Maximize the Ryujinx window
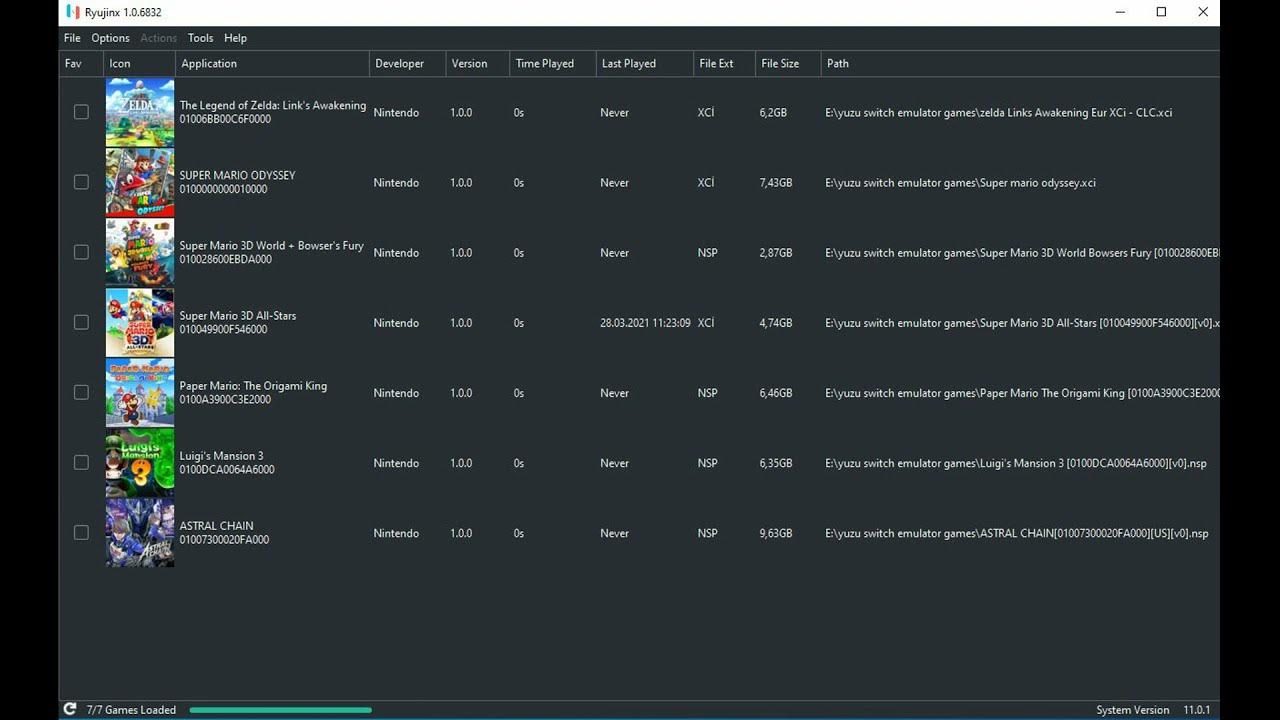The width and height of the screenshot is (1280, 720). coord(1161,12)
